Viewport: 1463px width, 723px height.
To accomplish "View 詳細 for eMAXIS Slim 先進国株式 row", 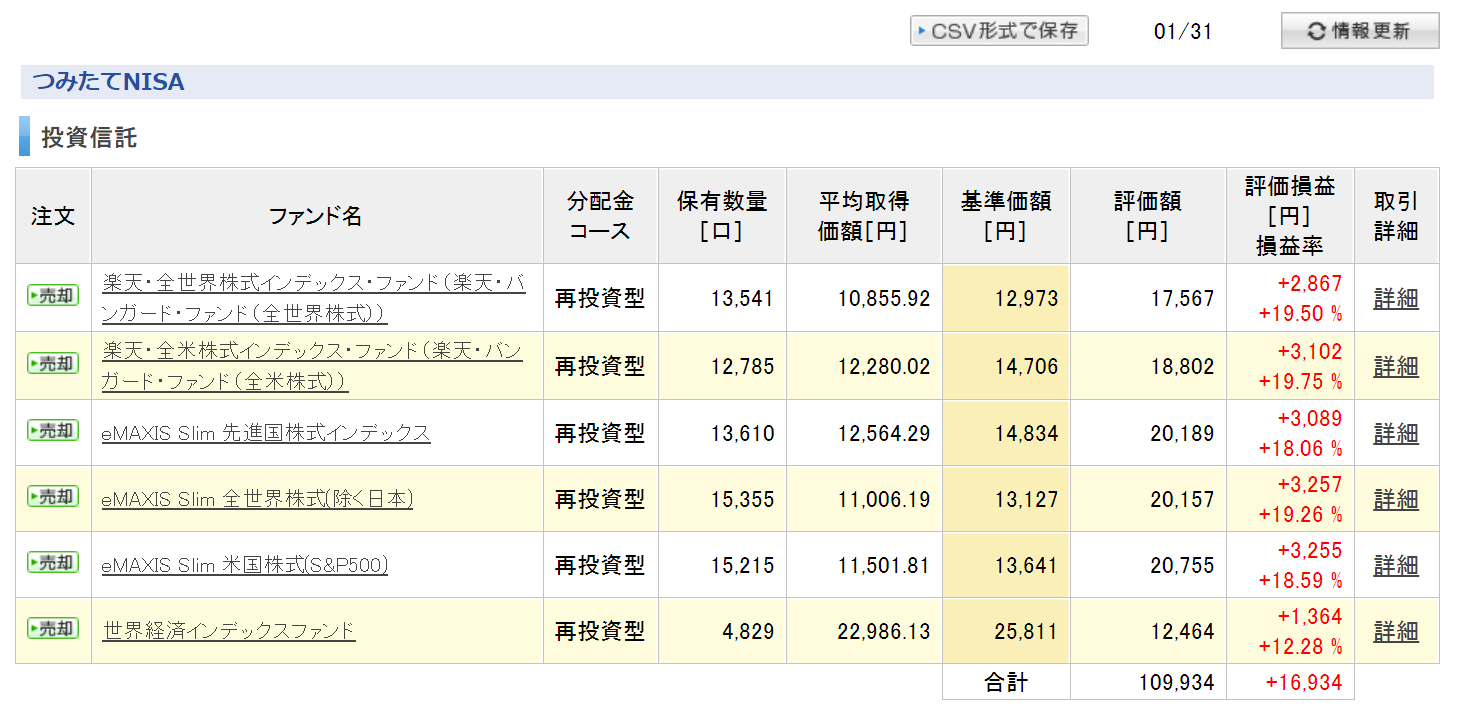I will (x=1396, y=433).
